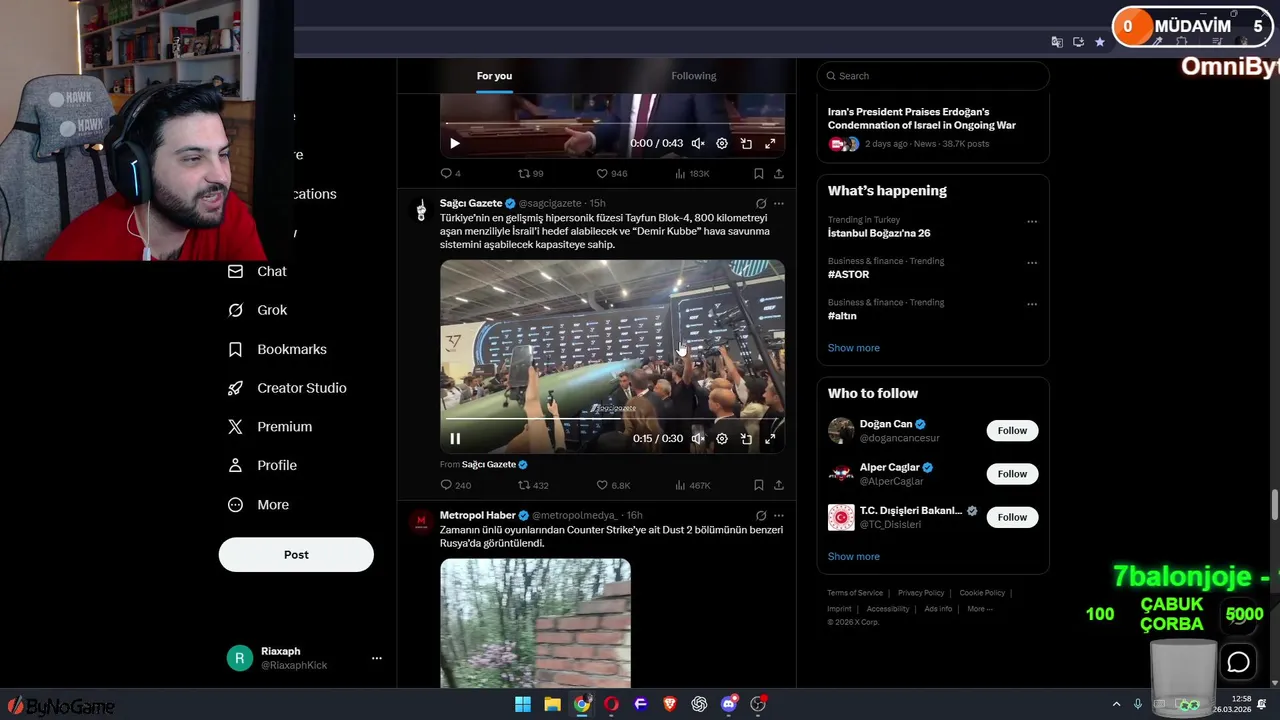This screenshot has width=1280, height=720.
Task: Open the footer More link
Action: pos(980,609)
